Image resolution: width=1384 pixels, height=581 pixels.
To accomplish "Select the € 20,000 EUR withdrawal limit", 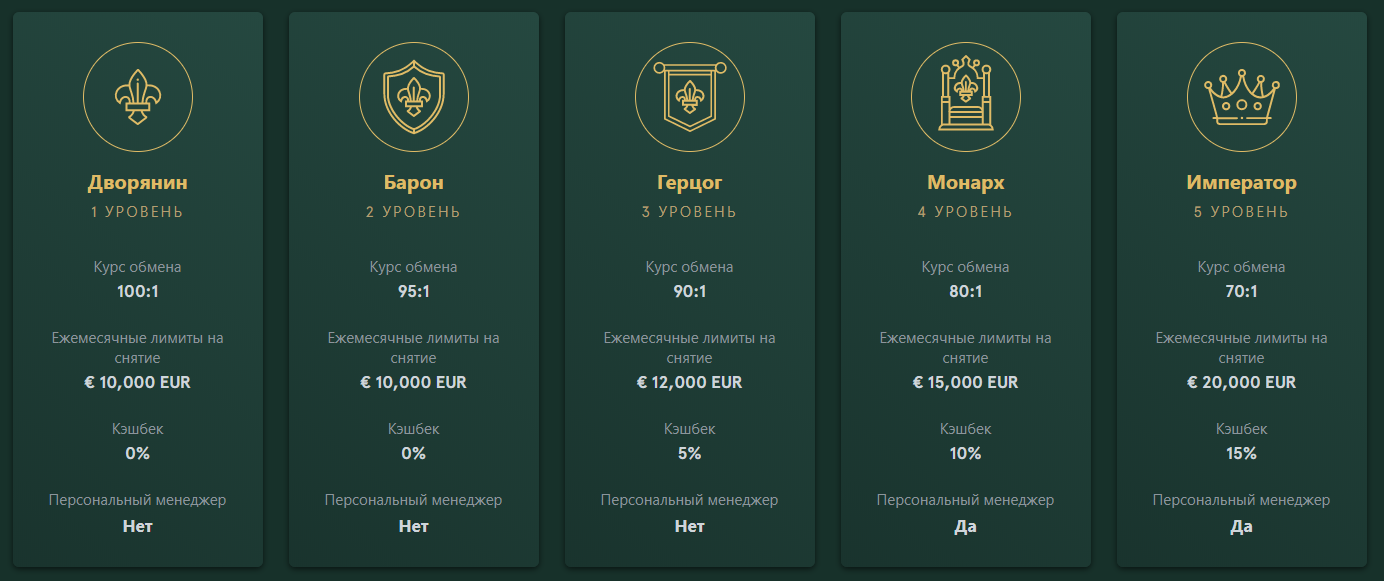I will click(1242, 382).
